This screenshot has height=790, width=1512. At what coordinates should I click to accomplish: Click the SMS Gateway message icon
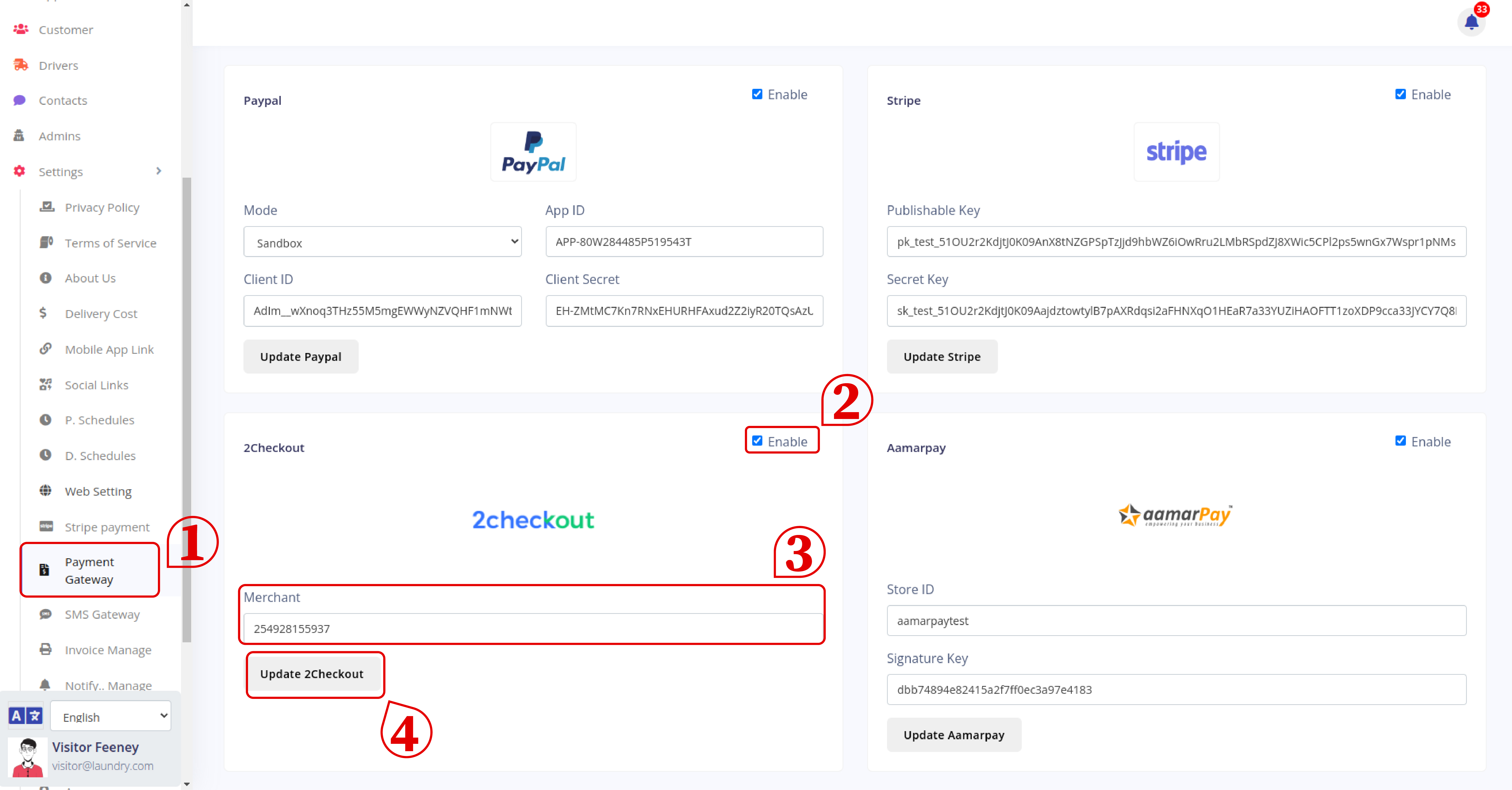tap(45, 614)
